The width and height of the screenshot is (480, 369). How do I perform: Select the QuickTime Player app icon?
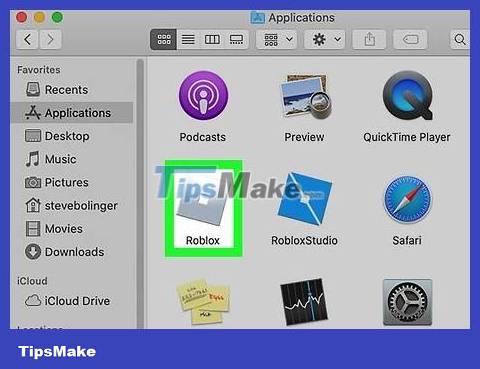pyautogui.click(x=407, y=95)
